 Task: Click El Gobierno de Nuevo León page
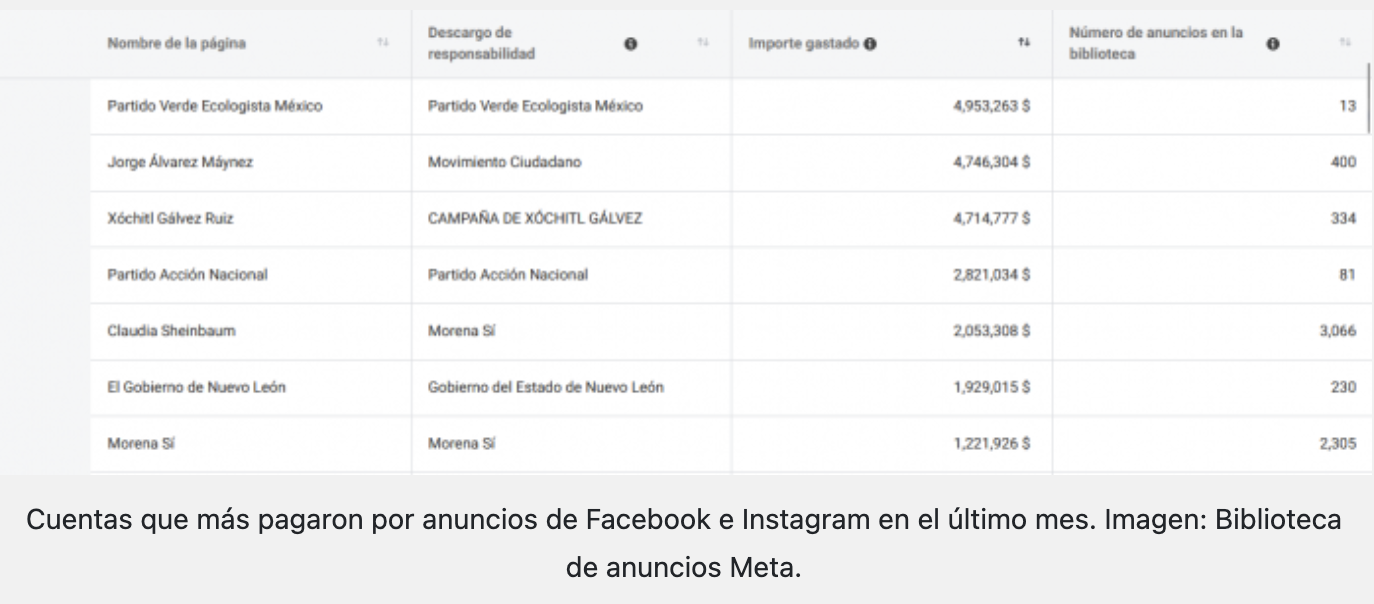click(x=196, y=387)
